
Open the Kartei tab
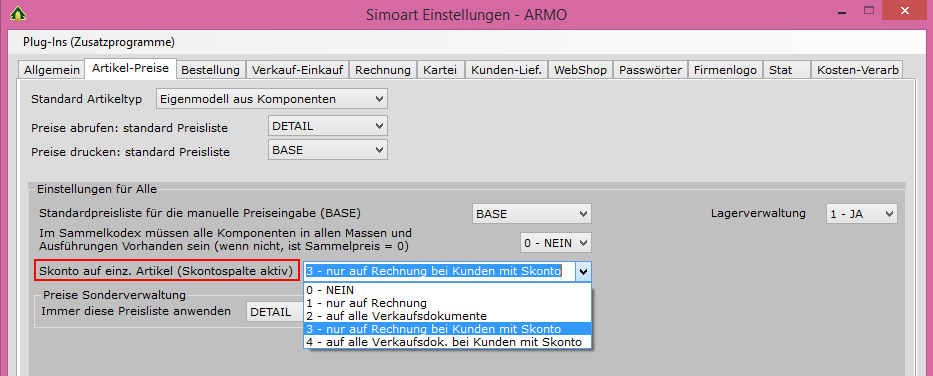440,70
